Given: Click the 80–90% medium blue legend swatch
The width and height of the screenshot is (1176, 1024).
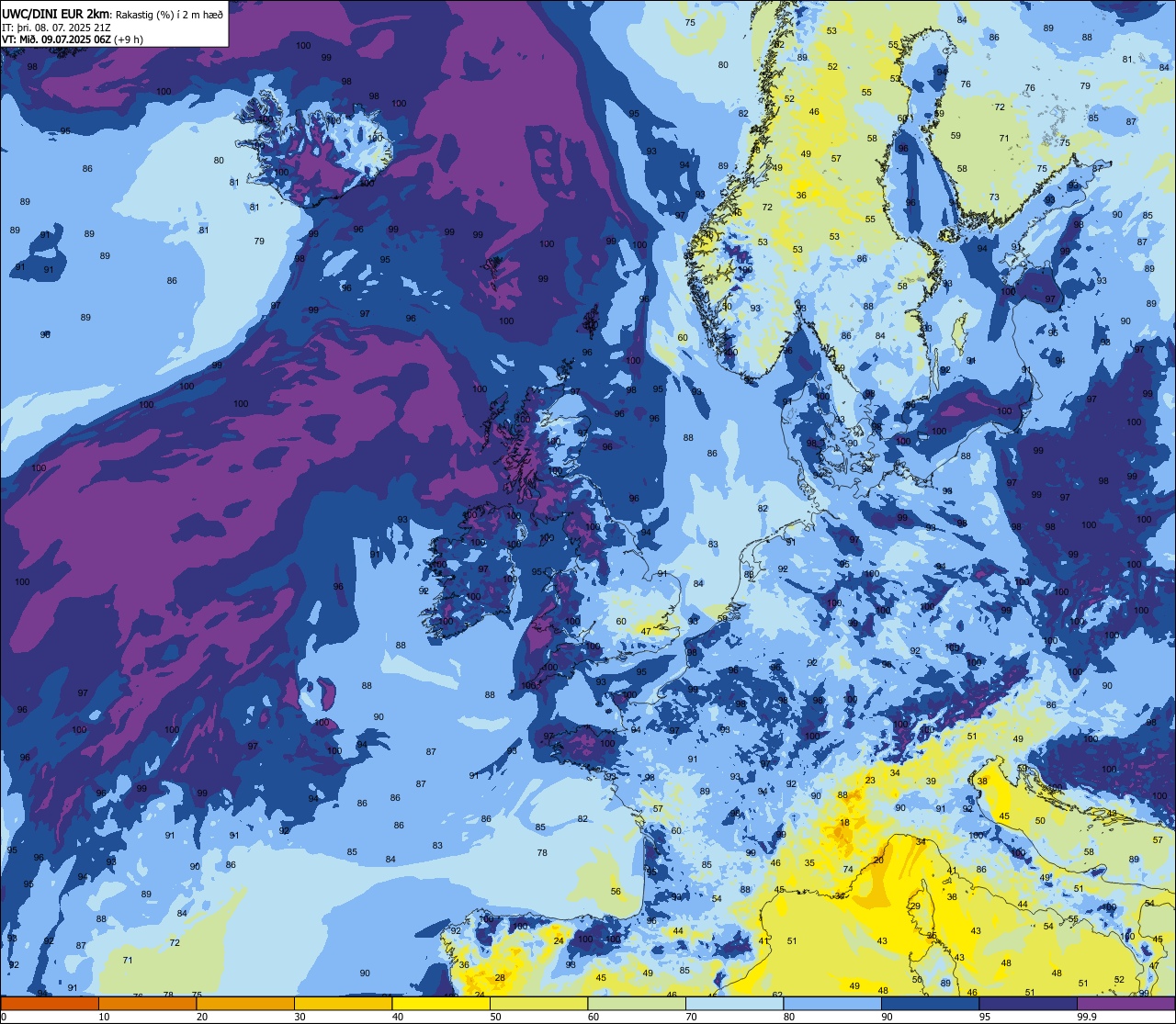Looking at the screenshot, I should 832,1003.
